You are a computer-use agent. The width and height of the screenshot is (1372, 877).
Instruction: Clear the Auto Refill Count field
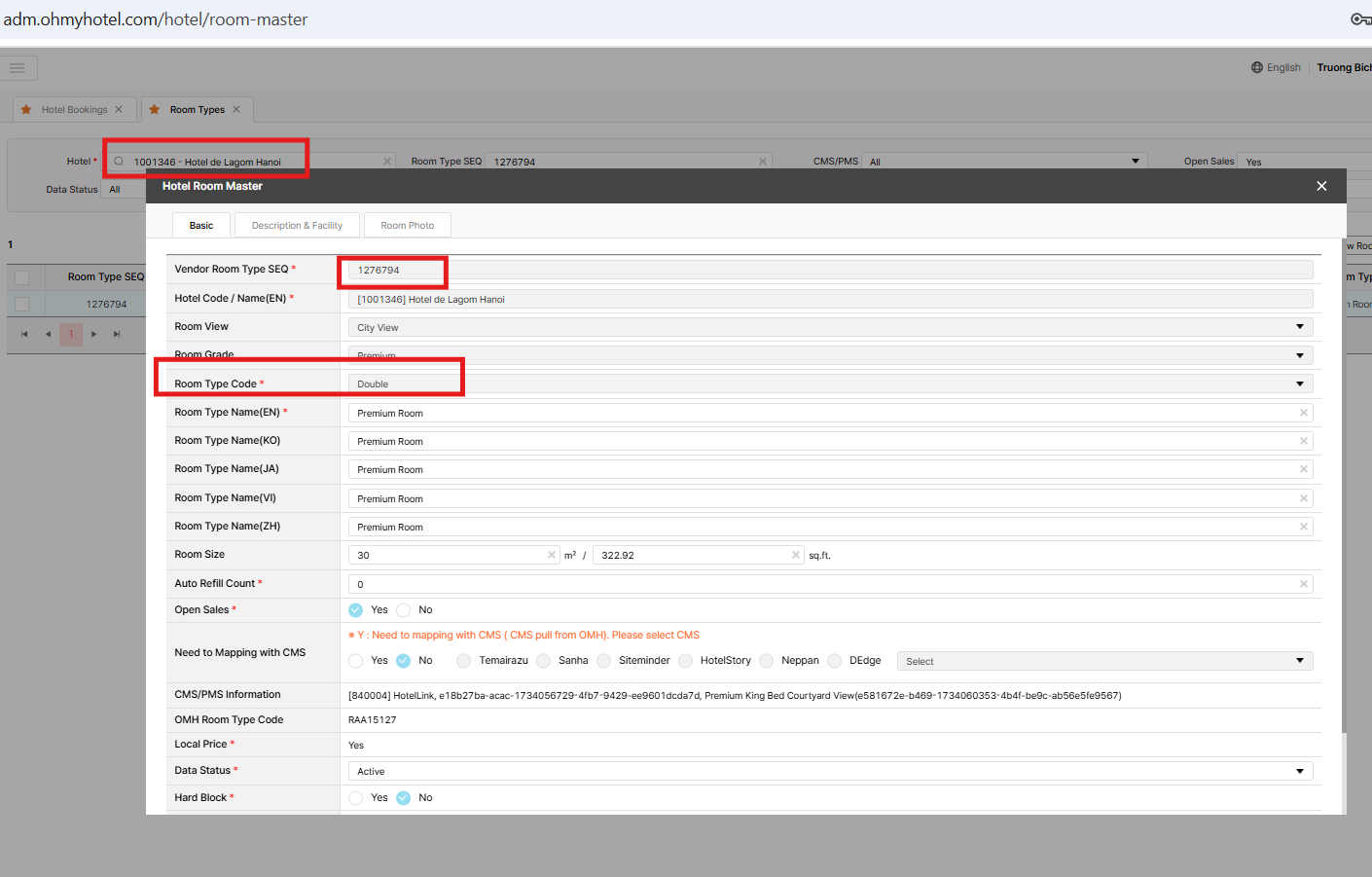tap(1303, 584)
